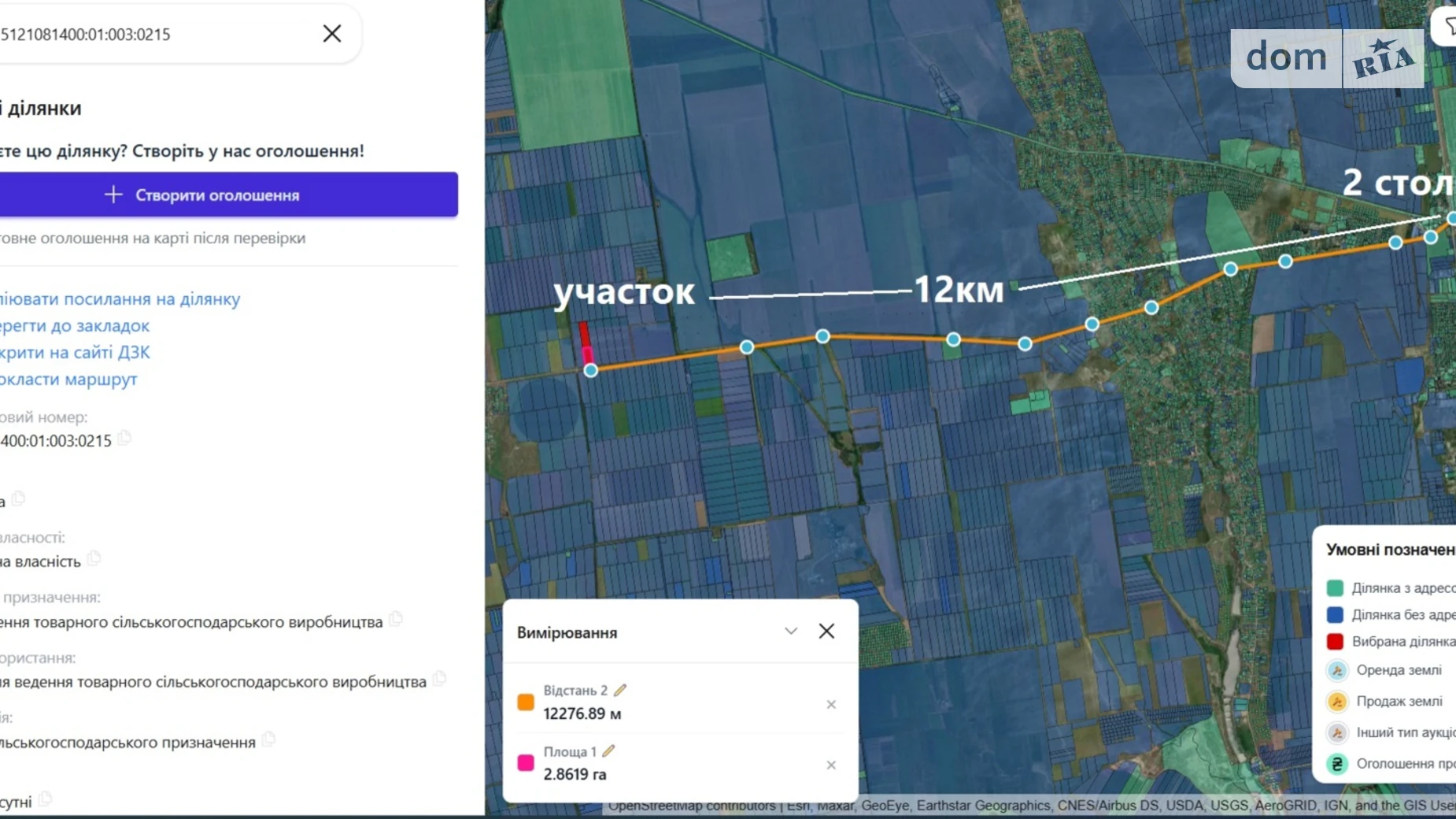Copy 'для ведення товарного' usage value icon
1456x819 pixels.
click(439, 679)
